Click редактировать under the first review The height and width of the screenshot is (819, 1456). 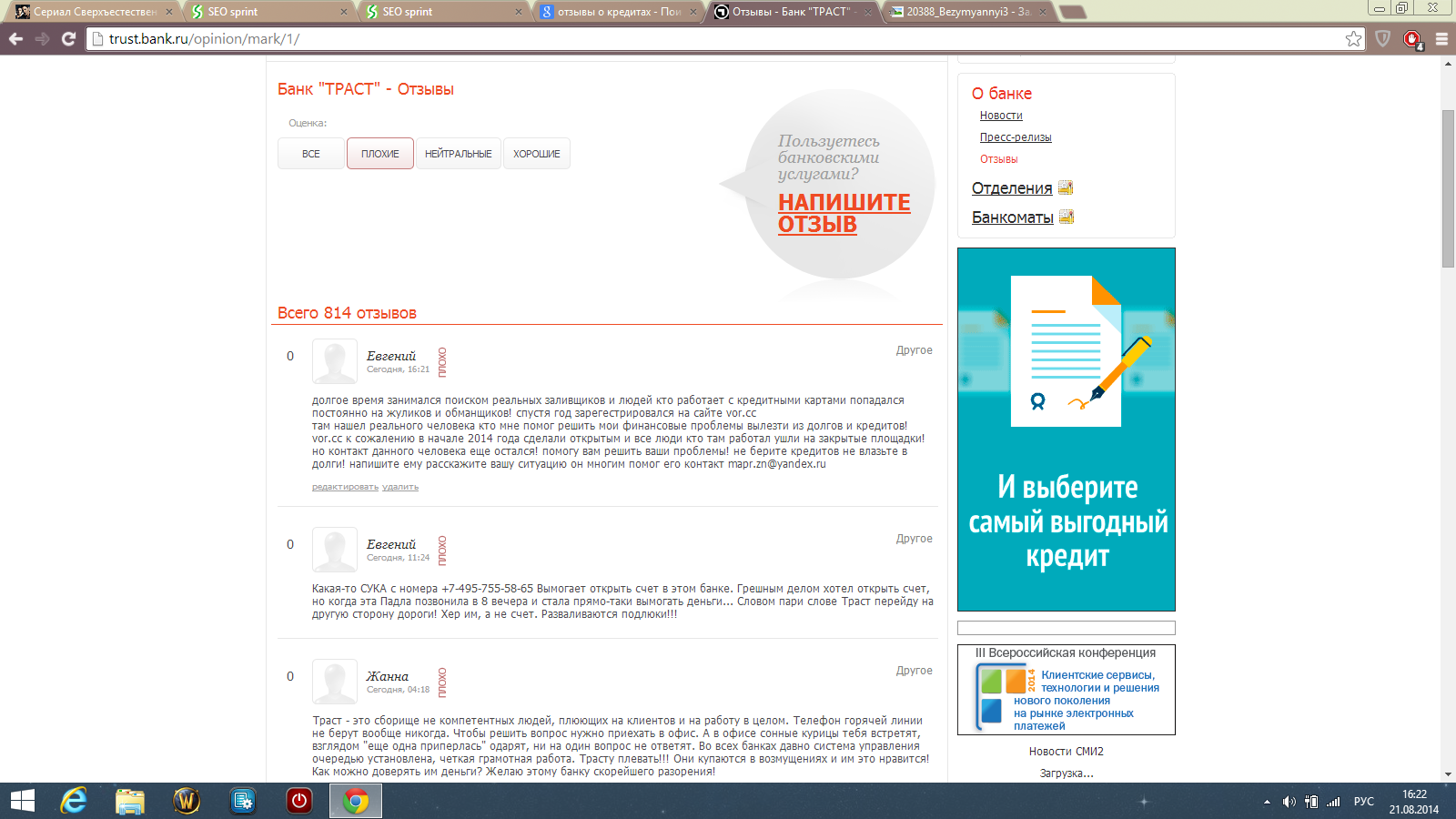(345, 487)
